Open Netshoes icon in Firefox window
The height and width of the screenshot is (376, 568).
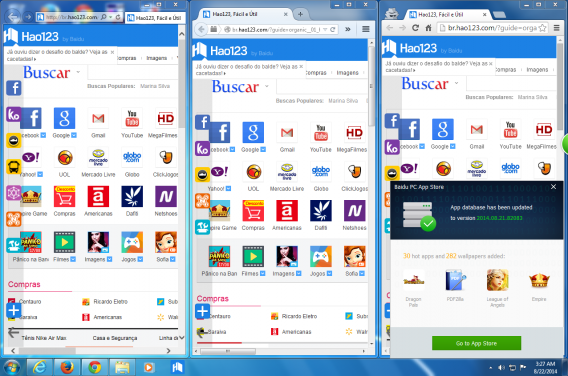tap(355, 211)
